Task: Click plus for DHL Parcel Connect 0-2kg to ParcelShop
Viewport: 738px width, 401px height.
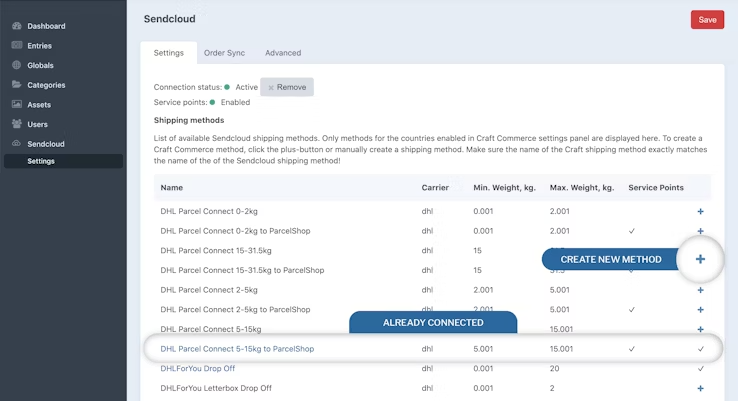Action: tap(700, 231)
